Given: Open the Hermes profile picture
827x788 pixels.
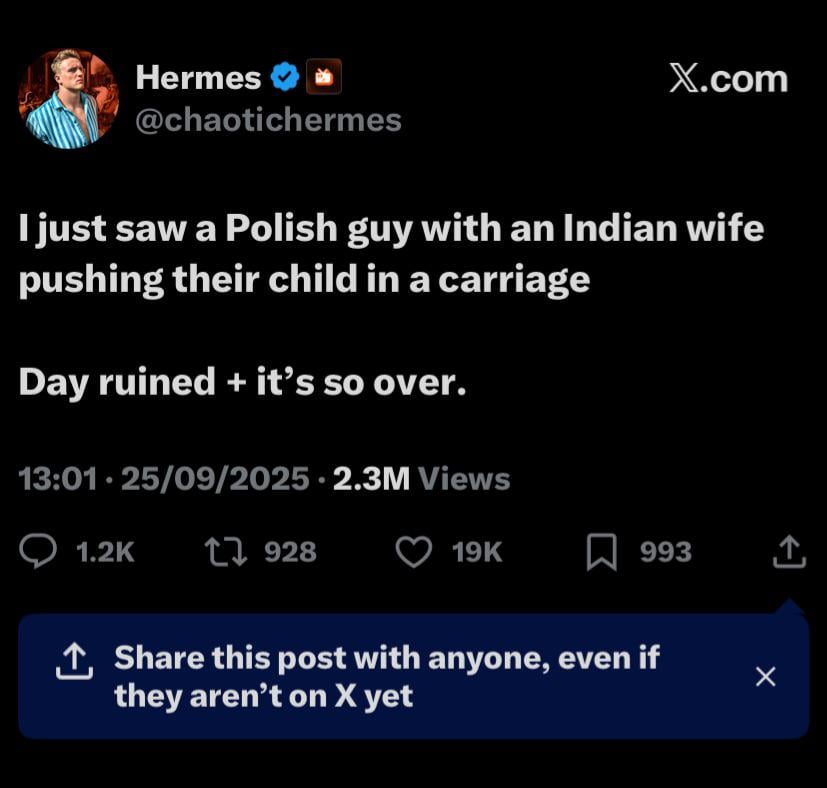Looking at the screenshot, I should (x=68, y=98).
